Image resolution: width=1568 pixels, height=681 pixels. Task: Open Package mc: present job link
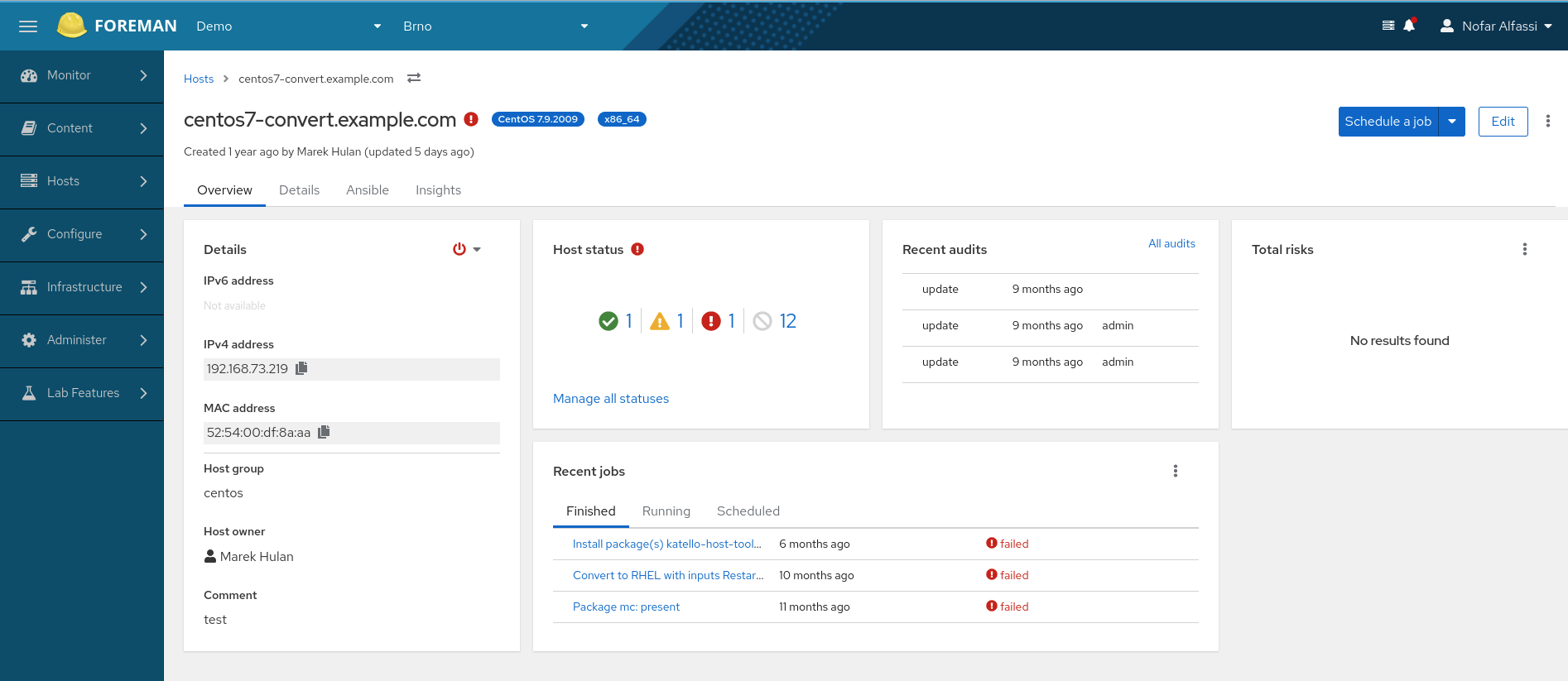tap(626, 607)
